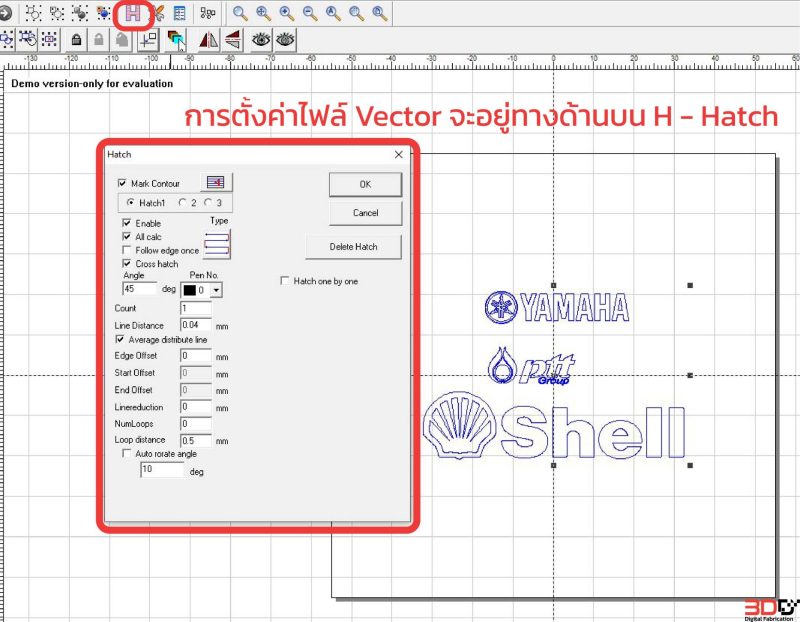The height and width of the screenshot is (622, 800).
Task: Click the Cancel button
Action: (365, 213)
